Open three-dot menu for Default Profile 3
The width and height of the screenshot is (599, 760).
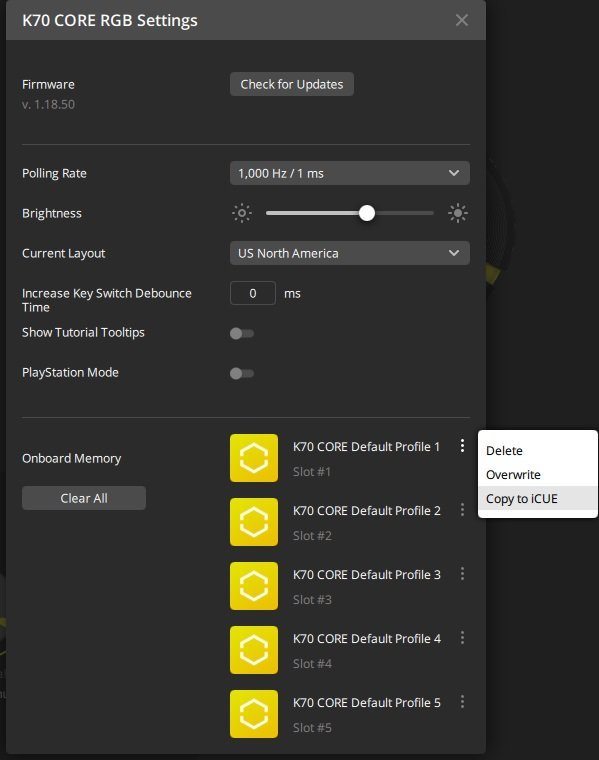click(462, 574)
